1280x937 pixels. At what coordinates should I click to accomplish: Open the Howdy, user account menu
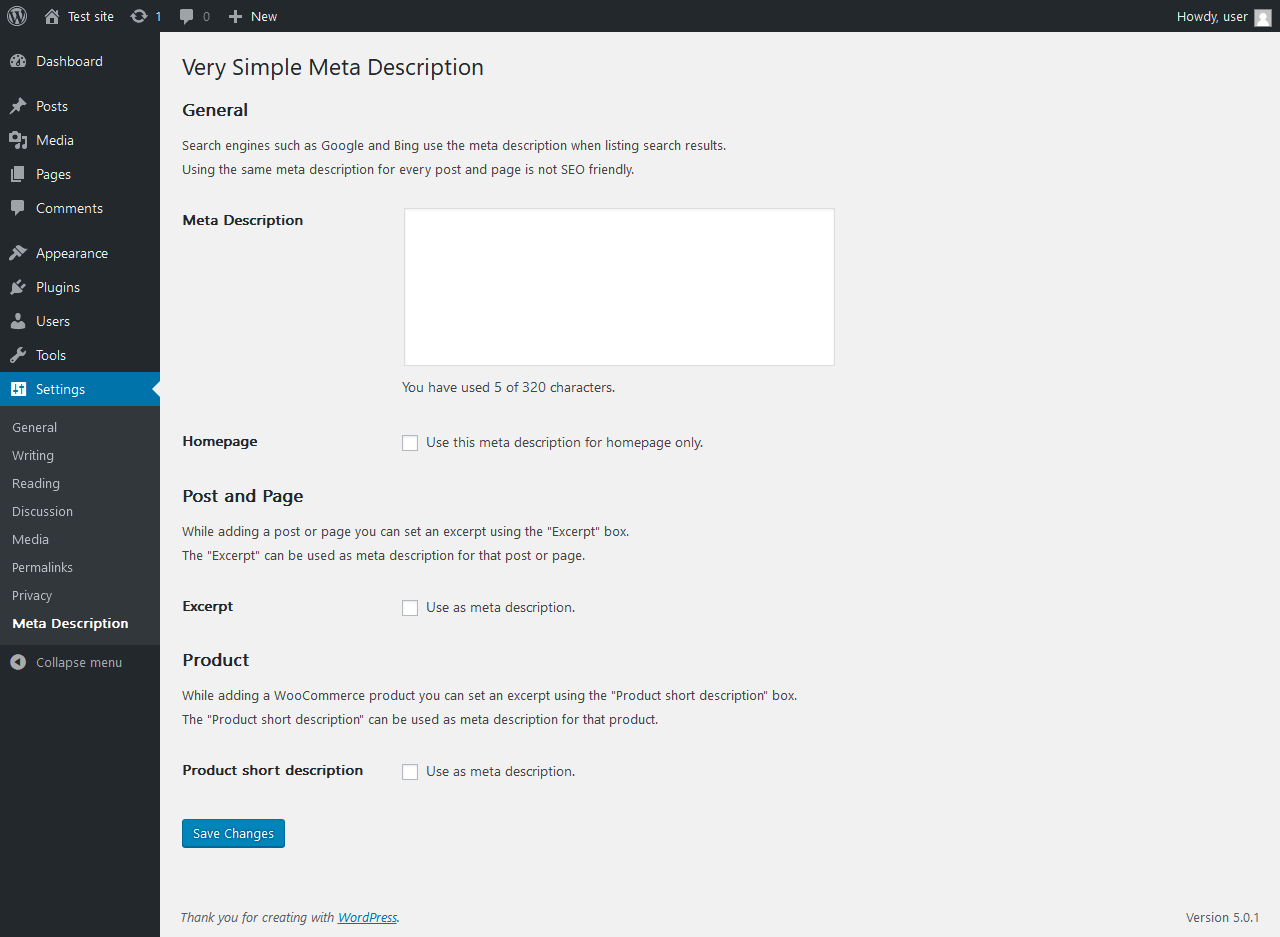point(1212,16)
